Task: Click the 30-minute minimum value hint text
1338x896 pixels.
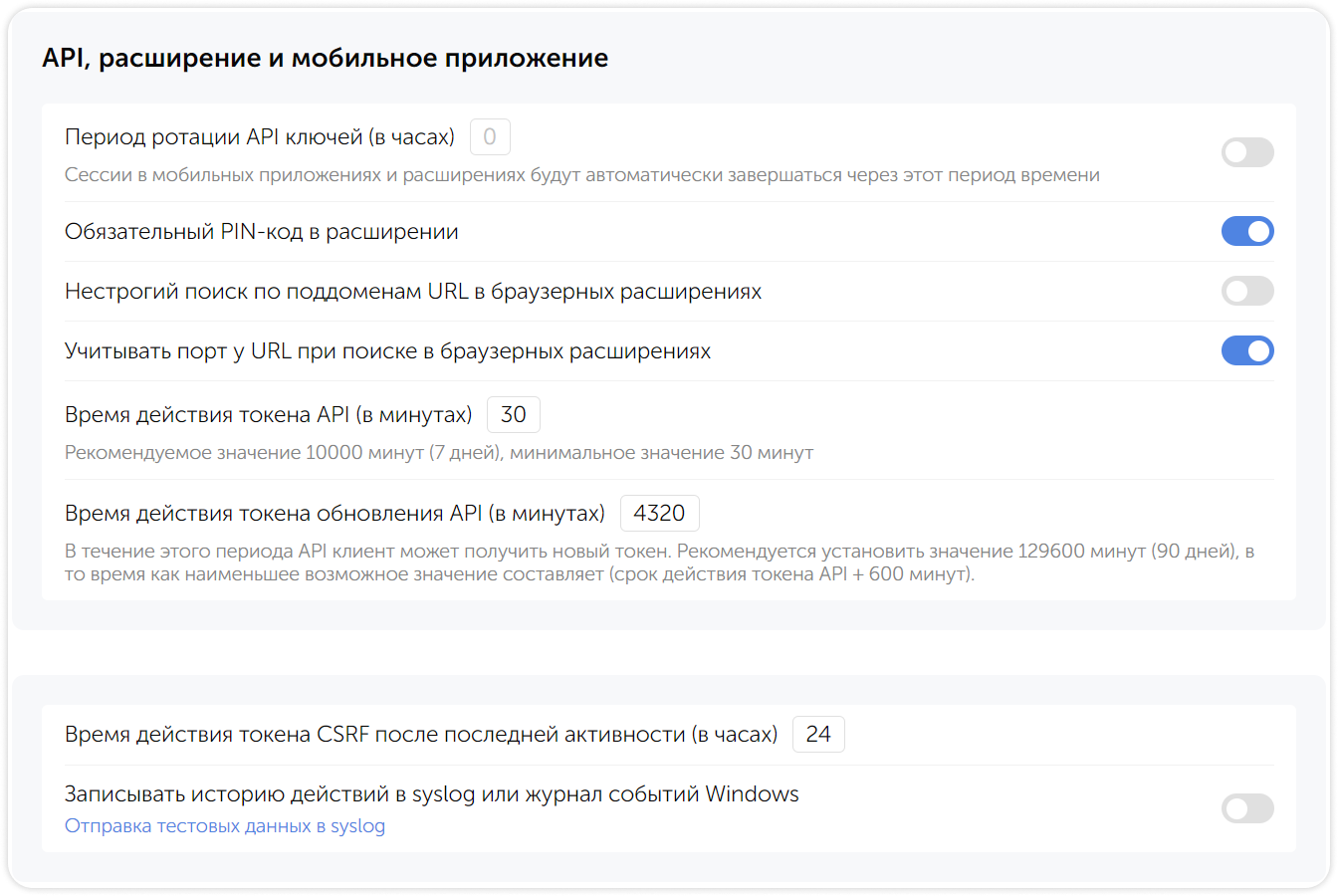Action: point(438,451)
